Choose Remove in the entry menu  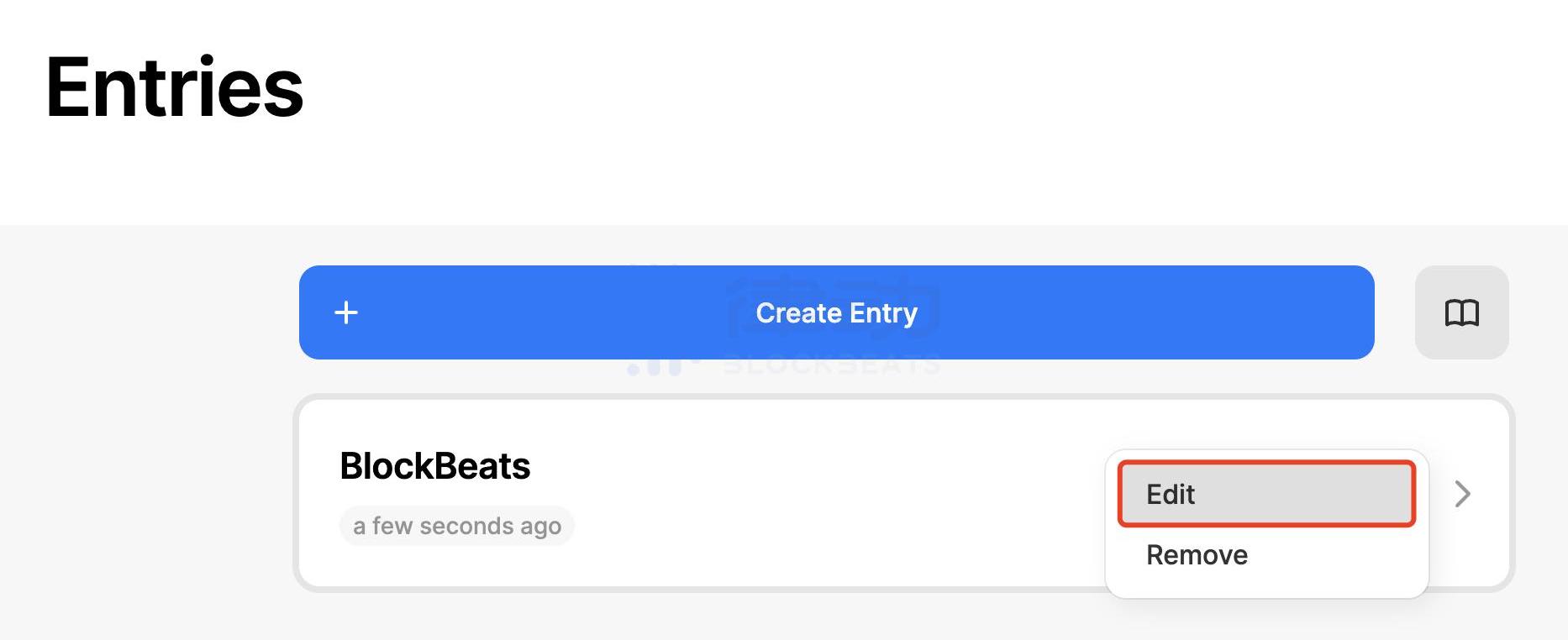pyautogui.click(x=1197, y=555)
